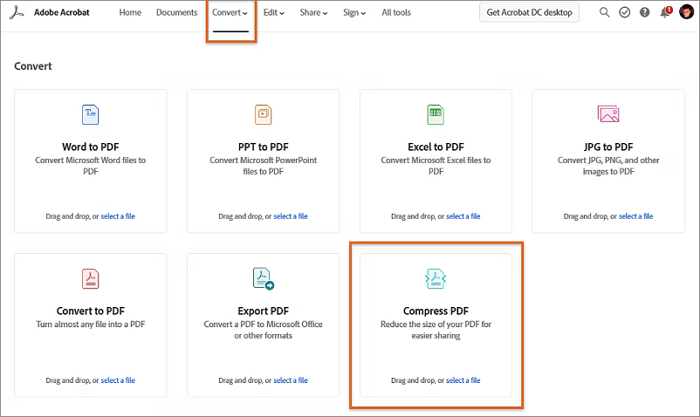Open the Sign dropdown menu
Image resolution: width=700 pixels, height=417 pixels.
pyautogui.click(x=354, y=13)
